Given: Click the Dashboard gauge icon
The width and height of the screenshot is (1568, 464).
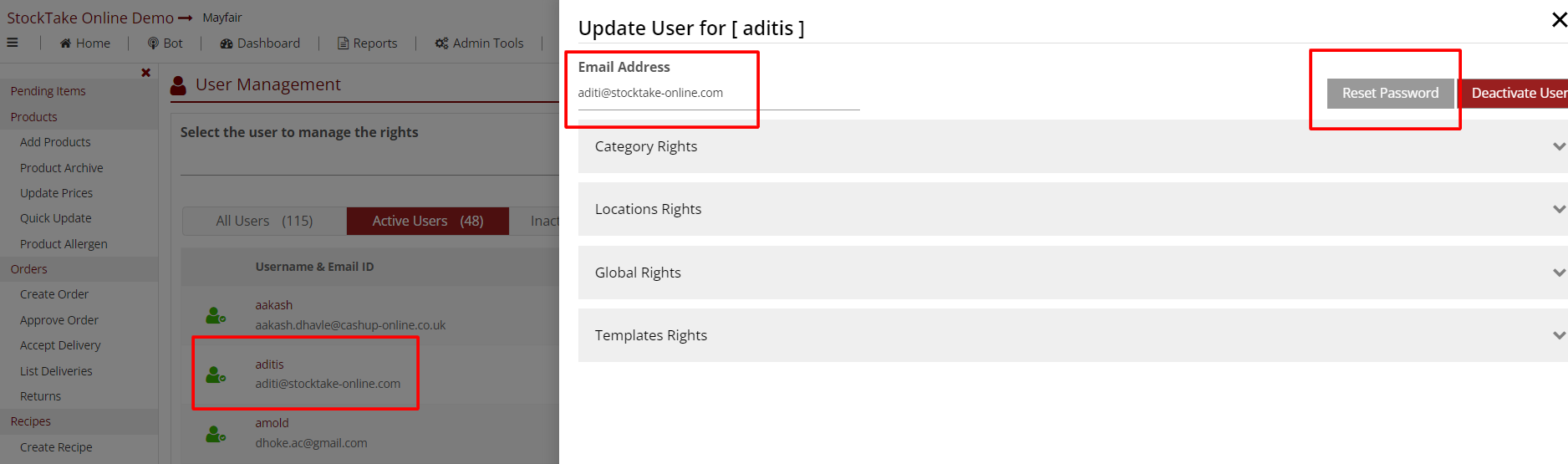Looking at the screenshot, I should tap(227, 43).
